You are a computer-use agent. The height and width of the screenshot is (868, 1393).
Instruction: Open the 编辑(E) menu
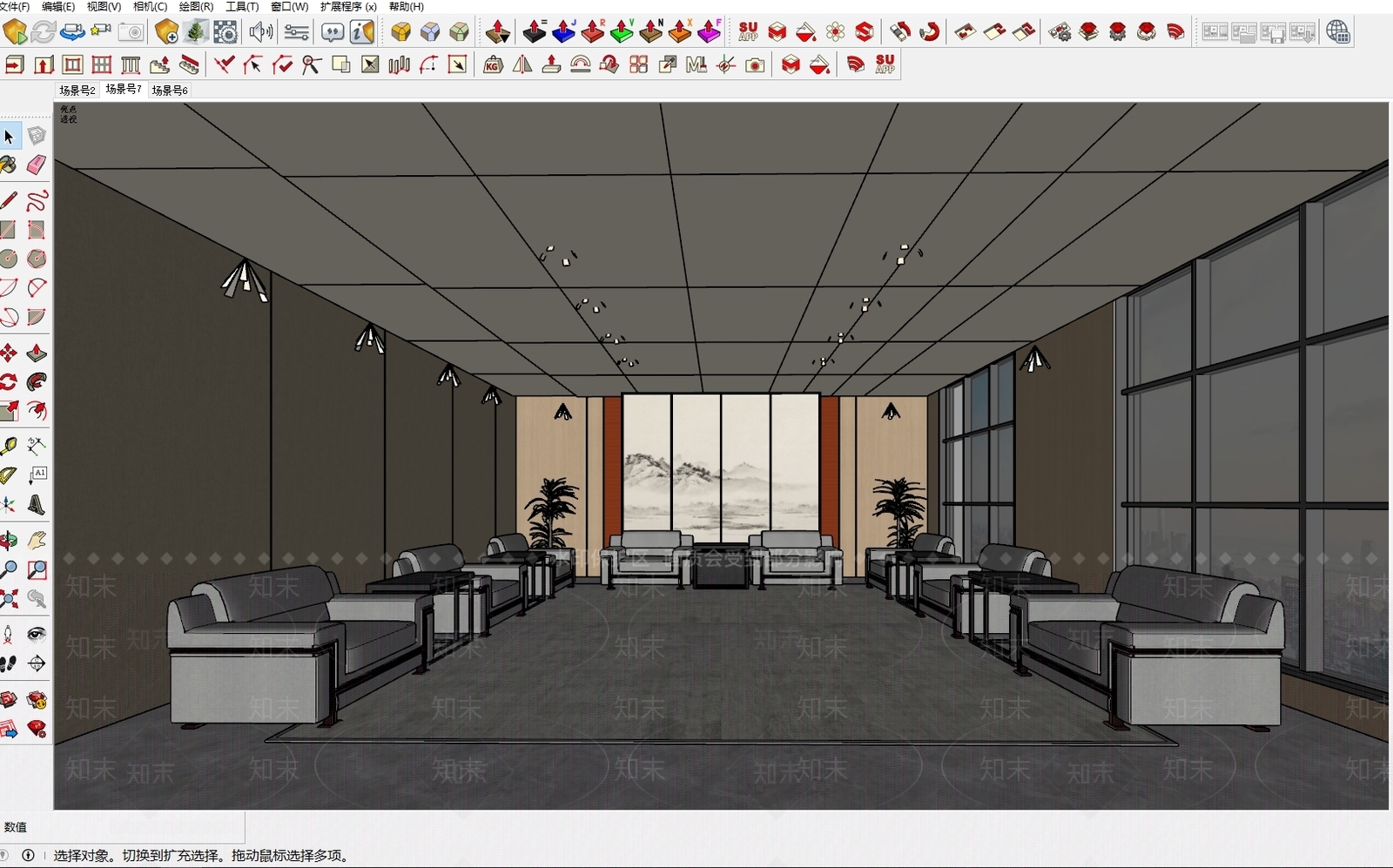pyautogui.click(x=58, y=6)
